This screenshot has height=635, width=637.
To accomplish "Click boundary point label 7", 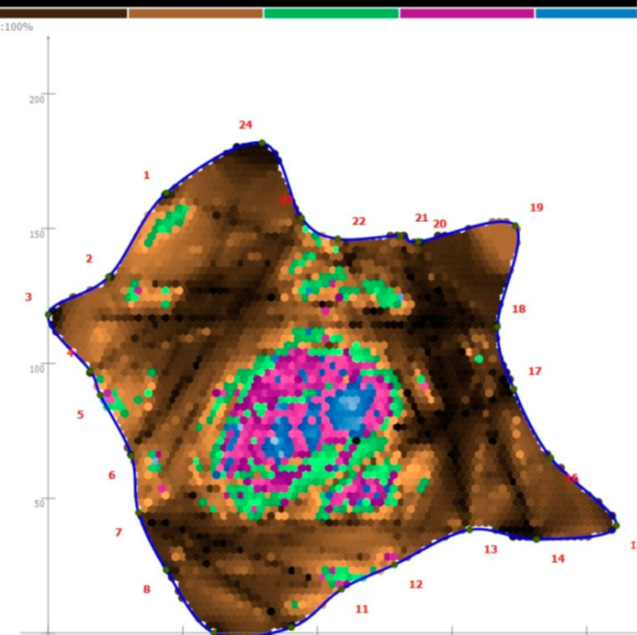I will (118, 532).
